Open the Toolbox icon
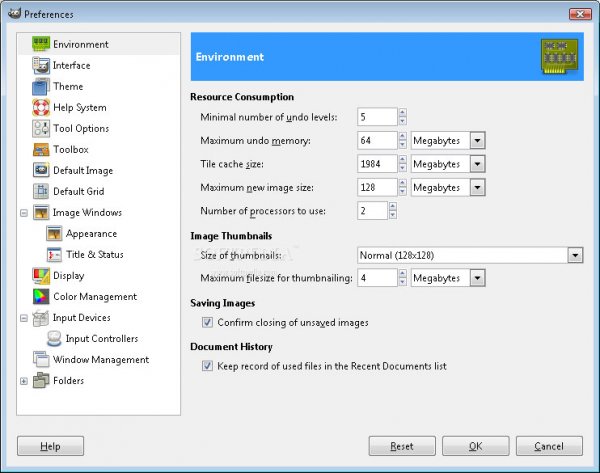 [41, 150]
